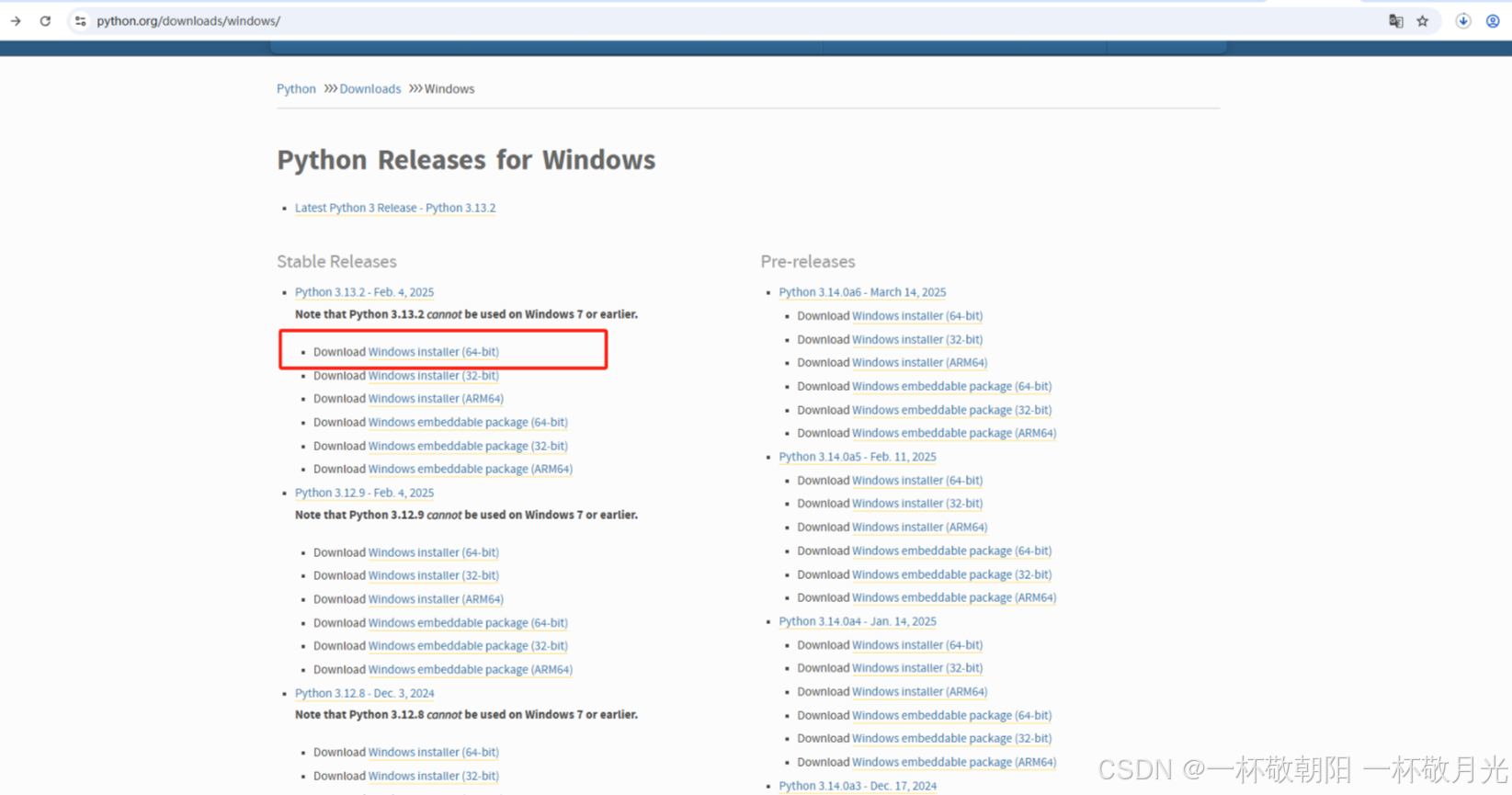Open the Python 3.14.0a3 - Dec. 17, 2024 pre-release
The width and height of the screenshot is (1512, 795).
coord(858,787)
